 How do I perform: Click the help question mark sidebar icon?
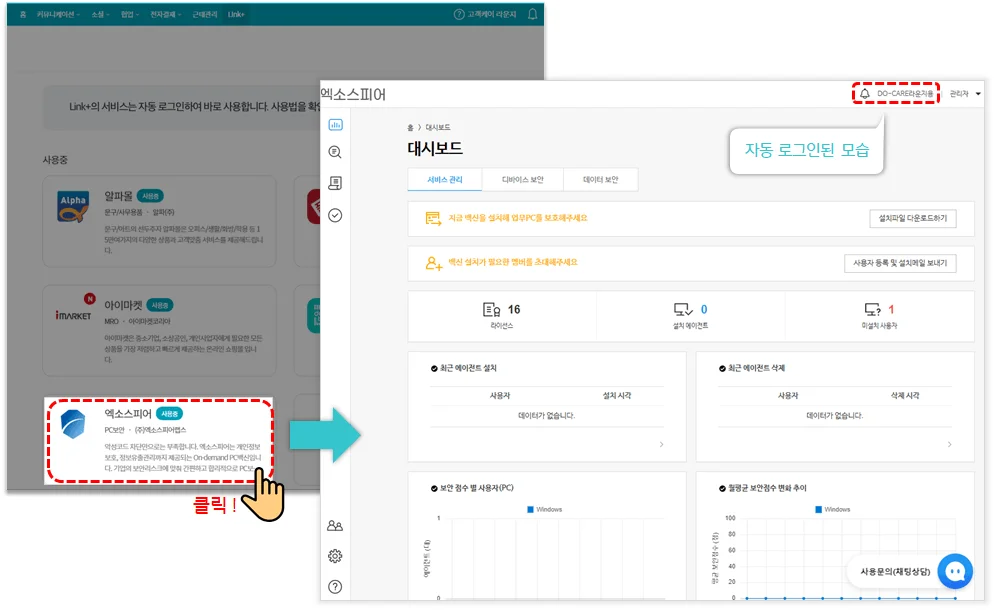pos(335,587)
